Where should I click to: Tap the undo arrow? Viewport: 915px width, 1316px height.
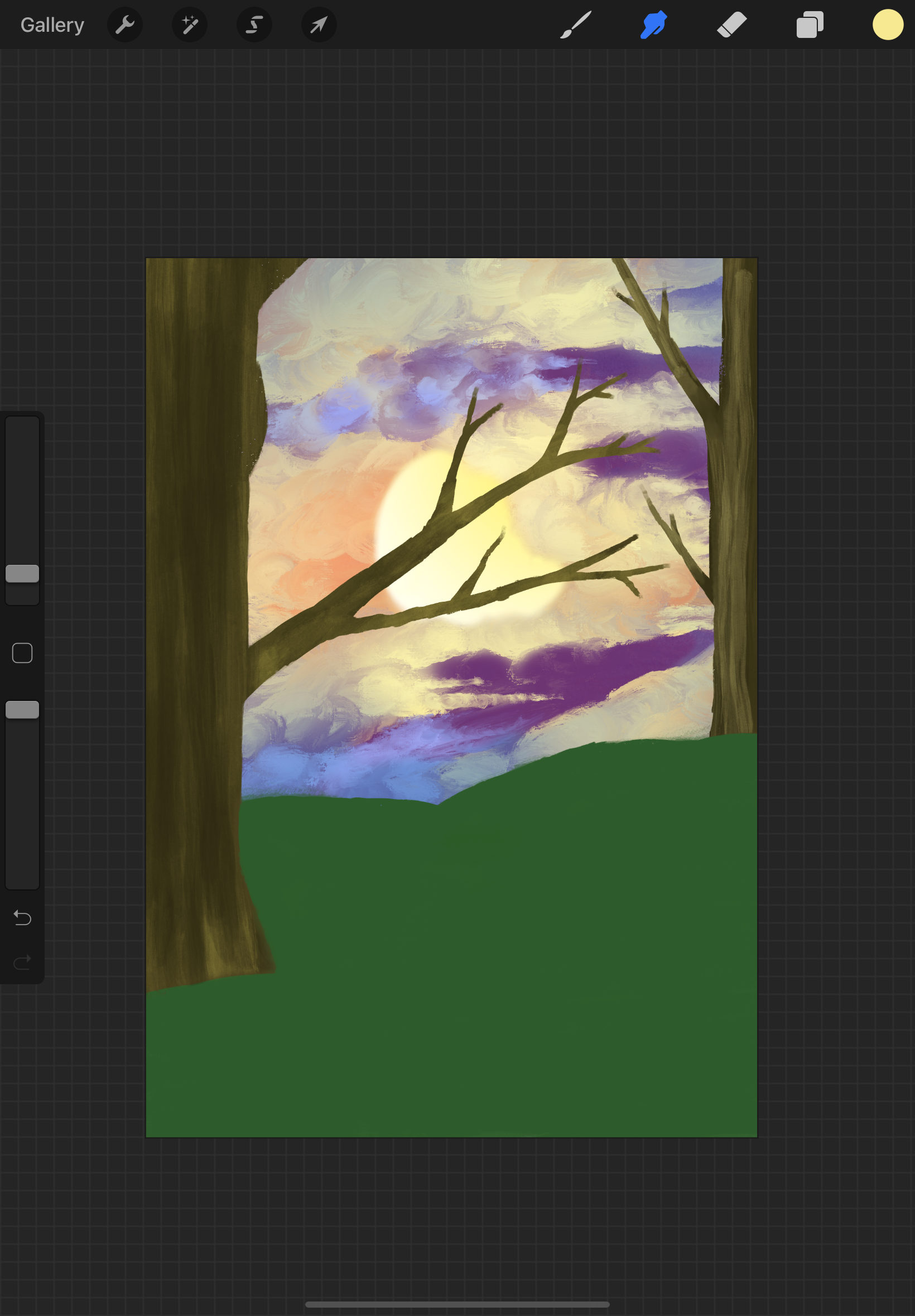[22, 918]
